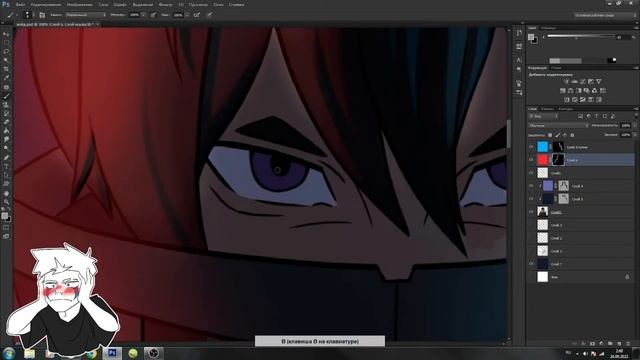Click the Photoshop taskbar button

coord(112,353)
